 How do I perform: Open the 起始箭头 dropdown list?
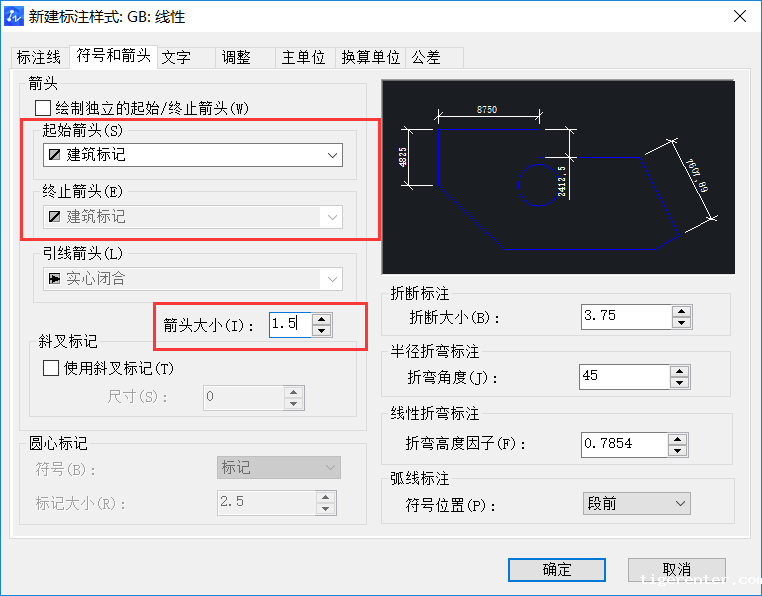(x=332, y=155)
